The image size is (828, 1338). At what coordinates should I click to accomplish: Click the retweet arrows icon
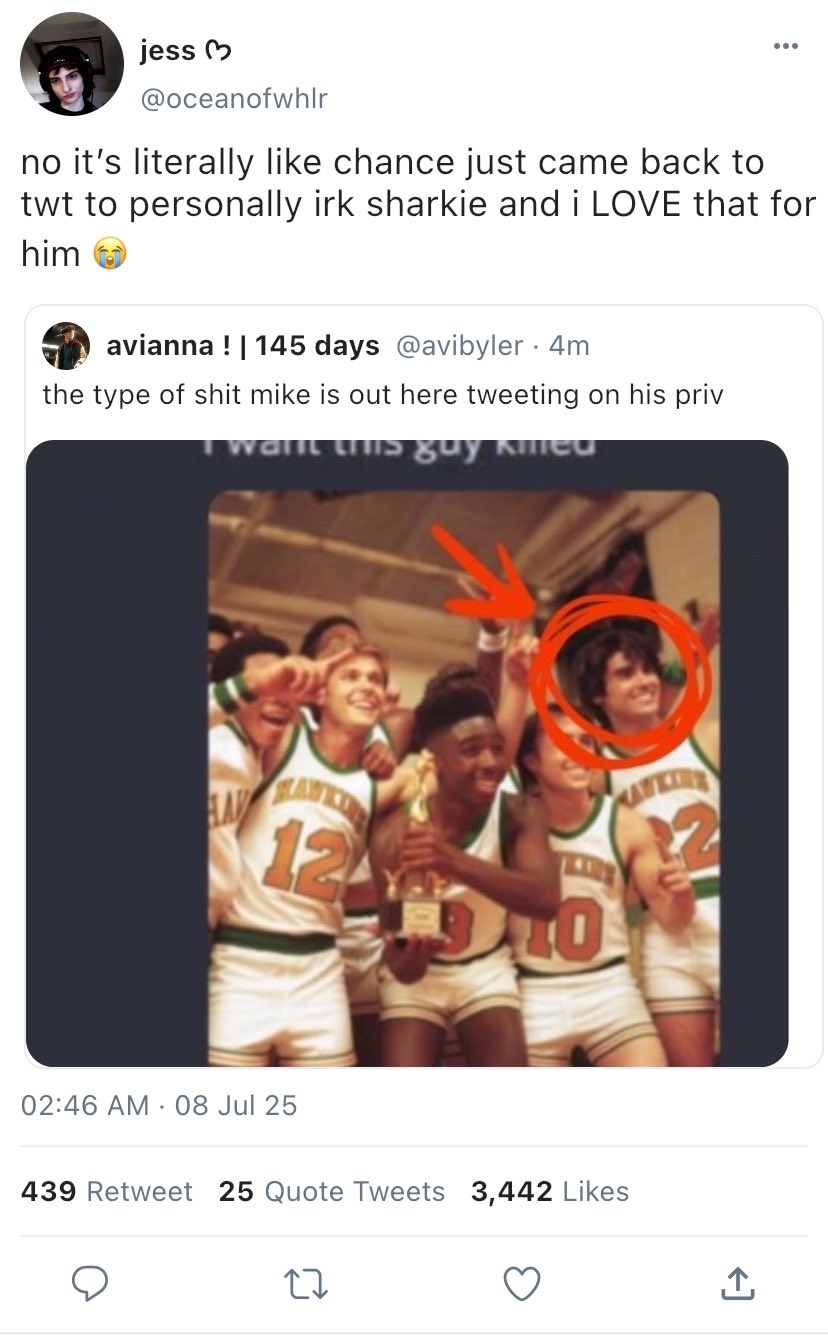coord(305,1281)
